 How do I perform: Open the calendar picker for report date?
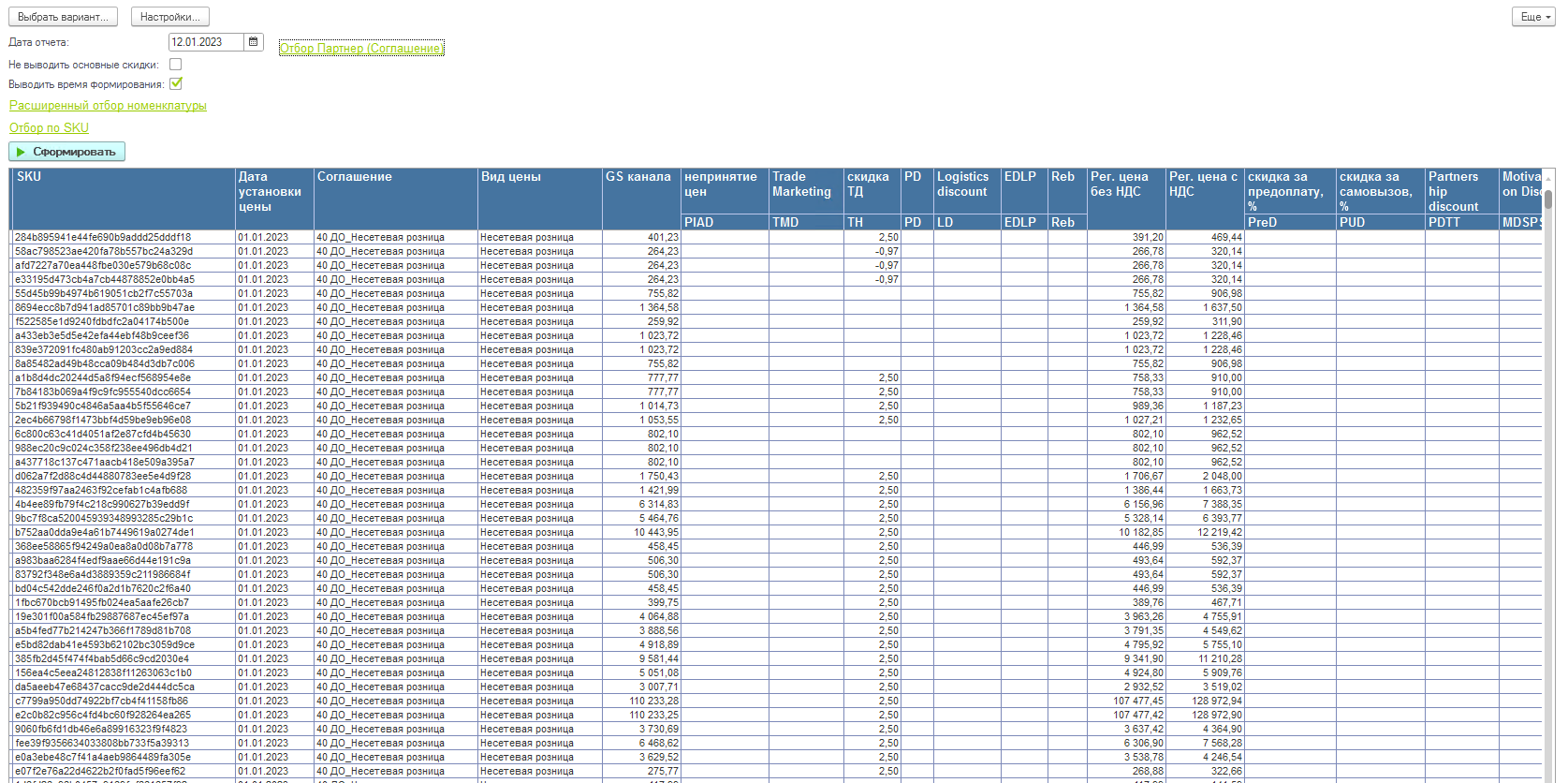253,42
